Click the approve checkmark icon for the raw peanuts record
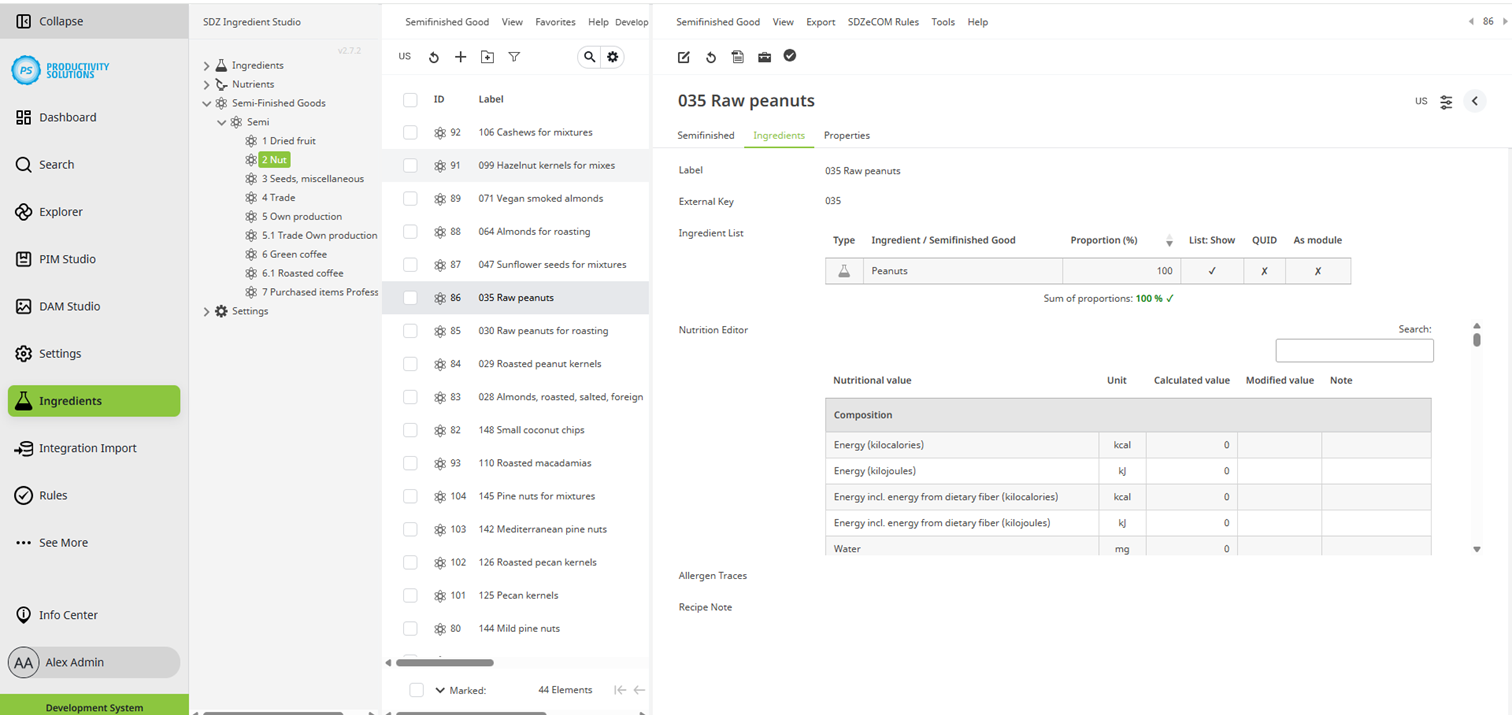Screen dimensions: 1512x715 pyautogui.click(x=790, y=57)
